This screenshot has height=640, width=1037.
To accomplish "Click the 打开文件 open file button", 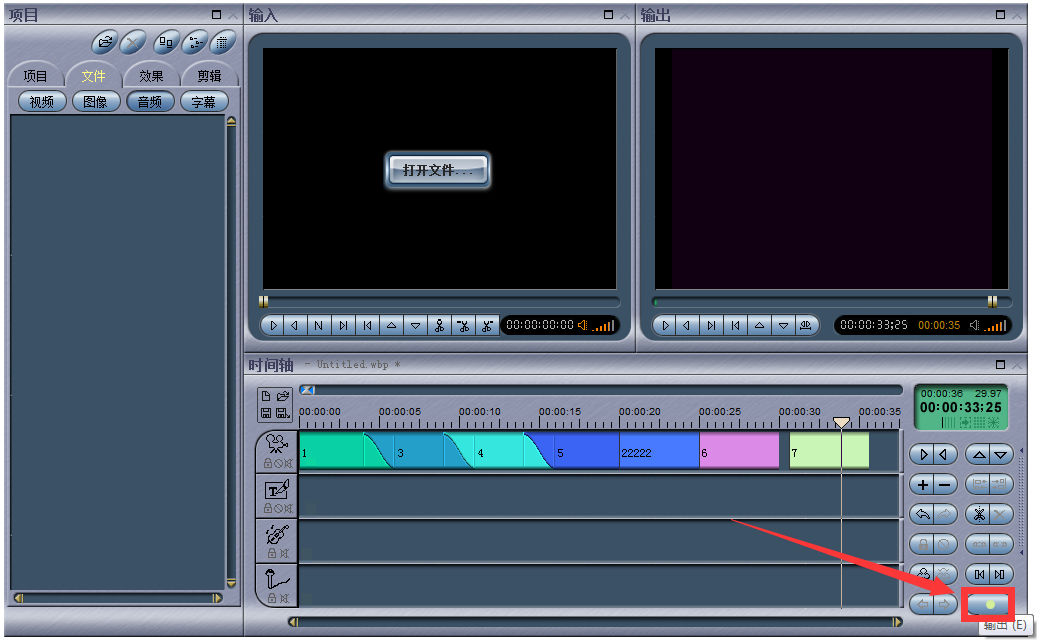I will (x=438, y=170).
